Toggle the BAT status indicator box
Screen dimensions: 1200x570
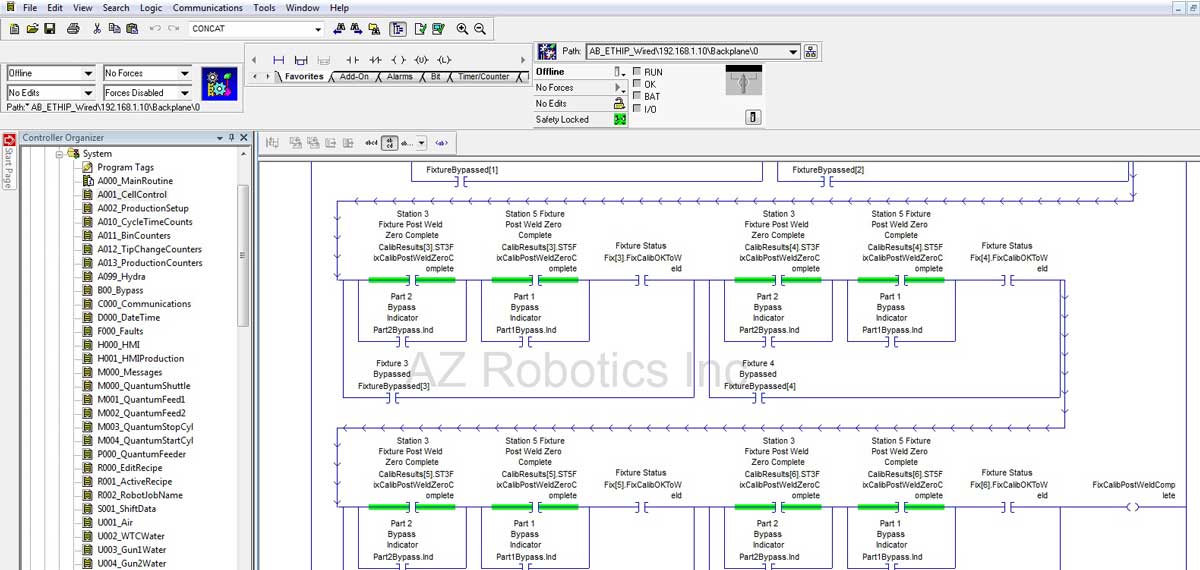637,96
